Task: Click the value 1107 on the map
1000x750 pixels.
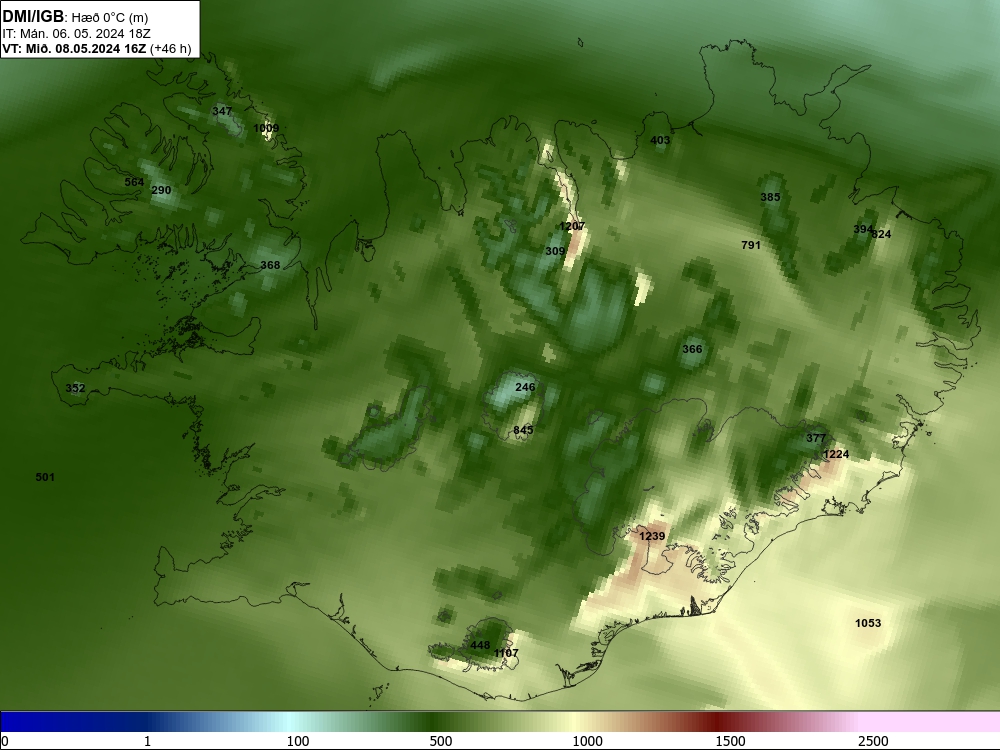Action: pos(506,653)
